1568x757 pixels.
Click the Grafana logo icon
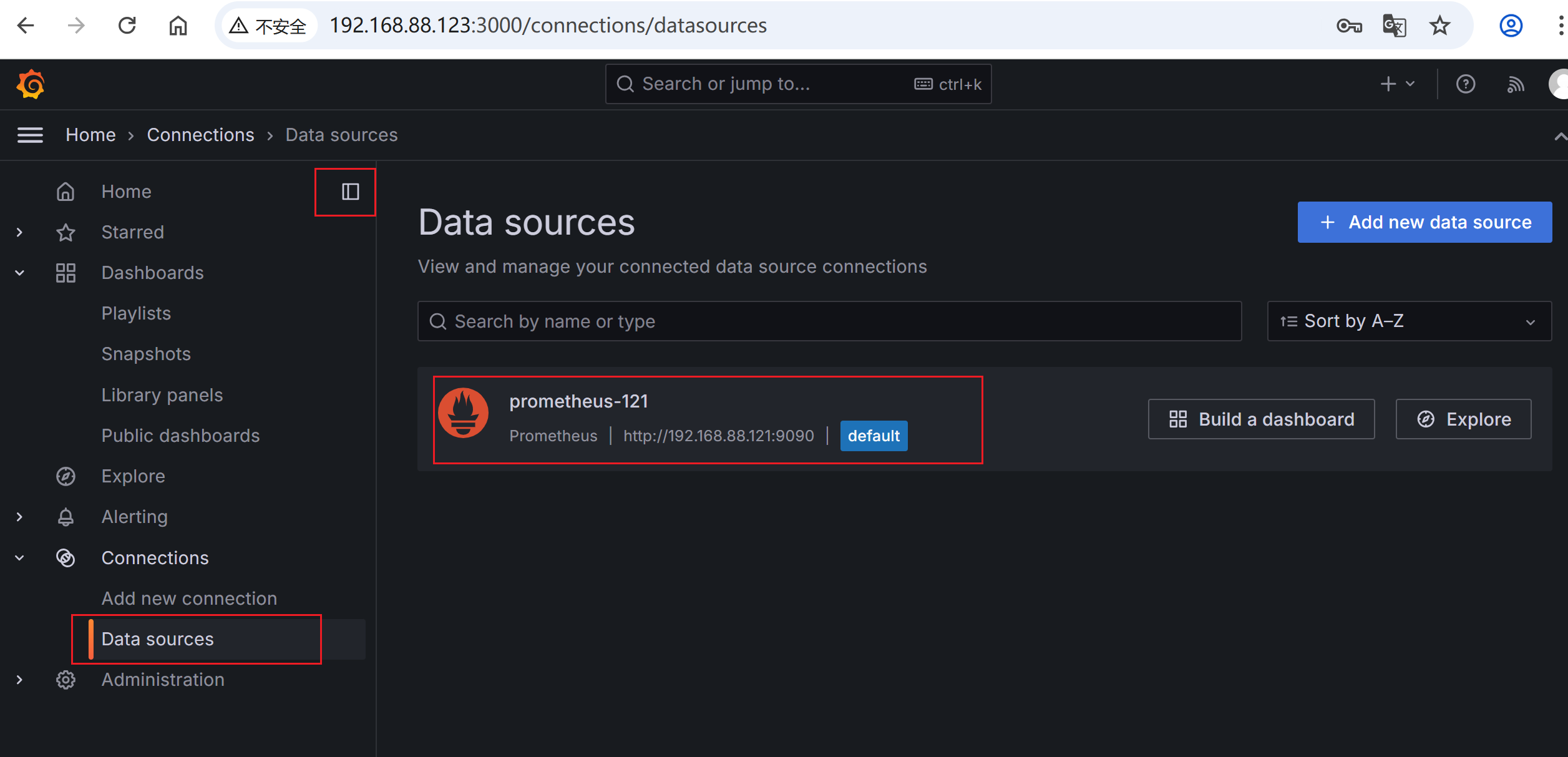coord(31,84)
